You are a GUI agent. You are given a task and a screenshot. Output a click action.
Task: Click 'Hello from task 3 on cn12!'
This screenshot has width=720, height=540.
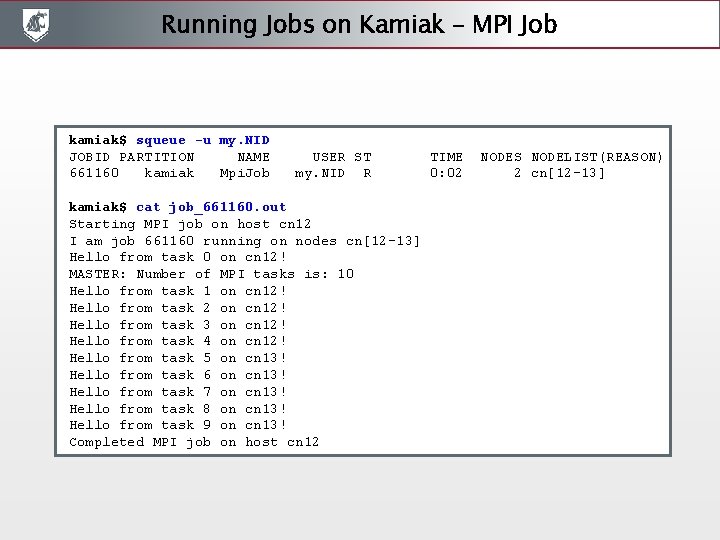178,325
